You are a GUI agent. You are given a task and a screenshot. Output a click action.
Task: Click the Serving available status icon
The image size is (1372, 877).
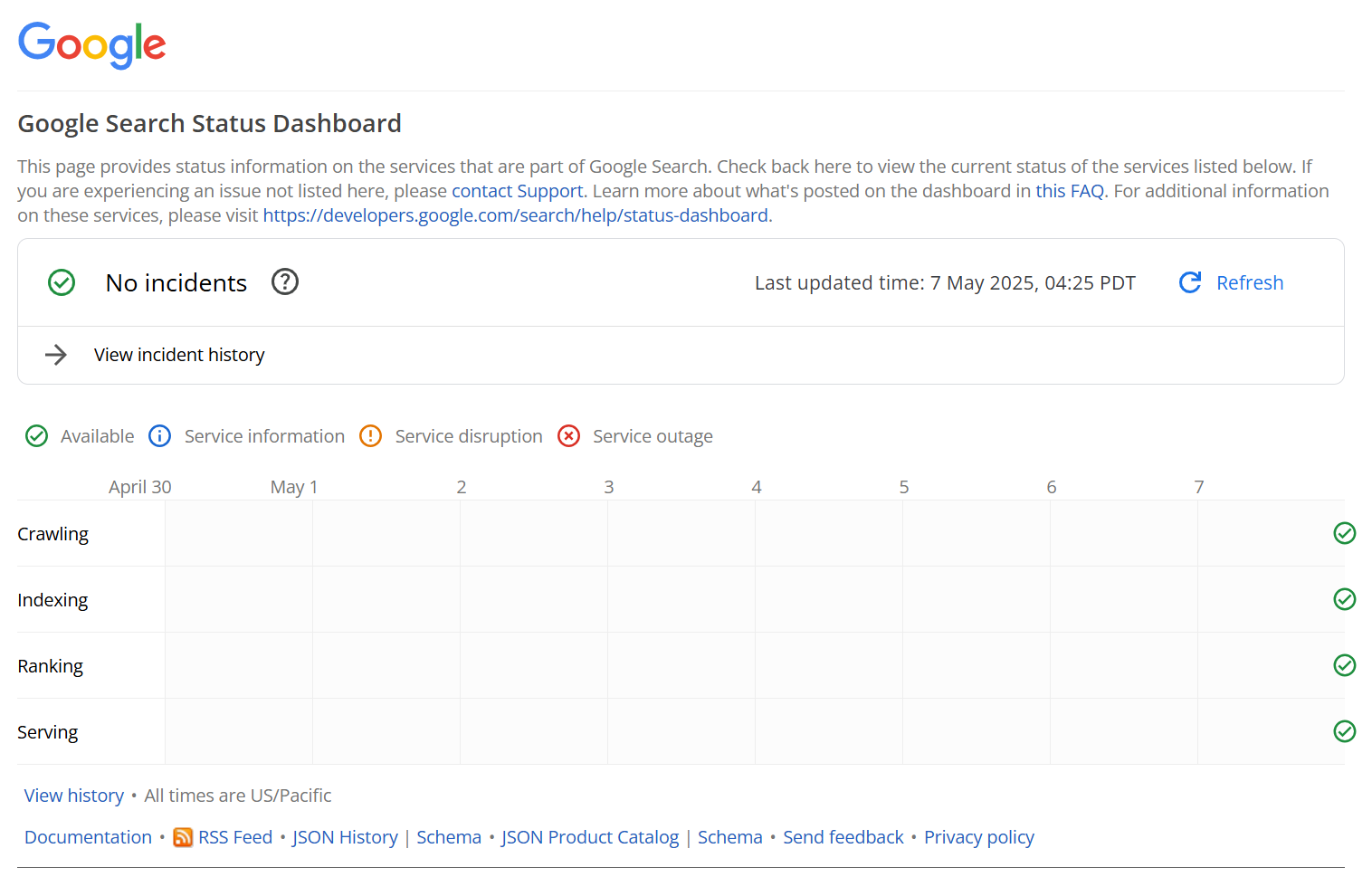(1345, 731)
